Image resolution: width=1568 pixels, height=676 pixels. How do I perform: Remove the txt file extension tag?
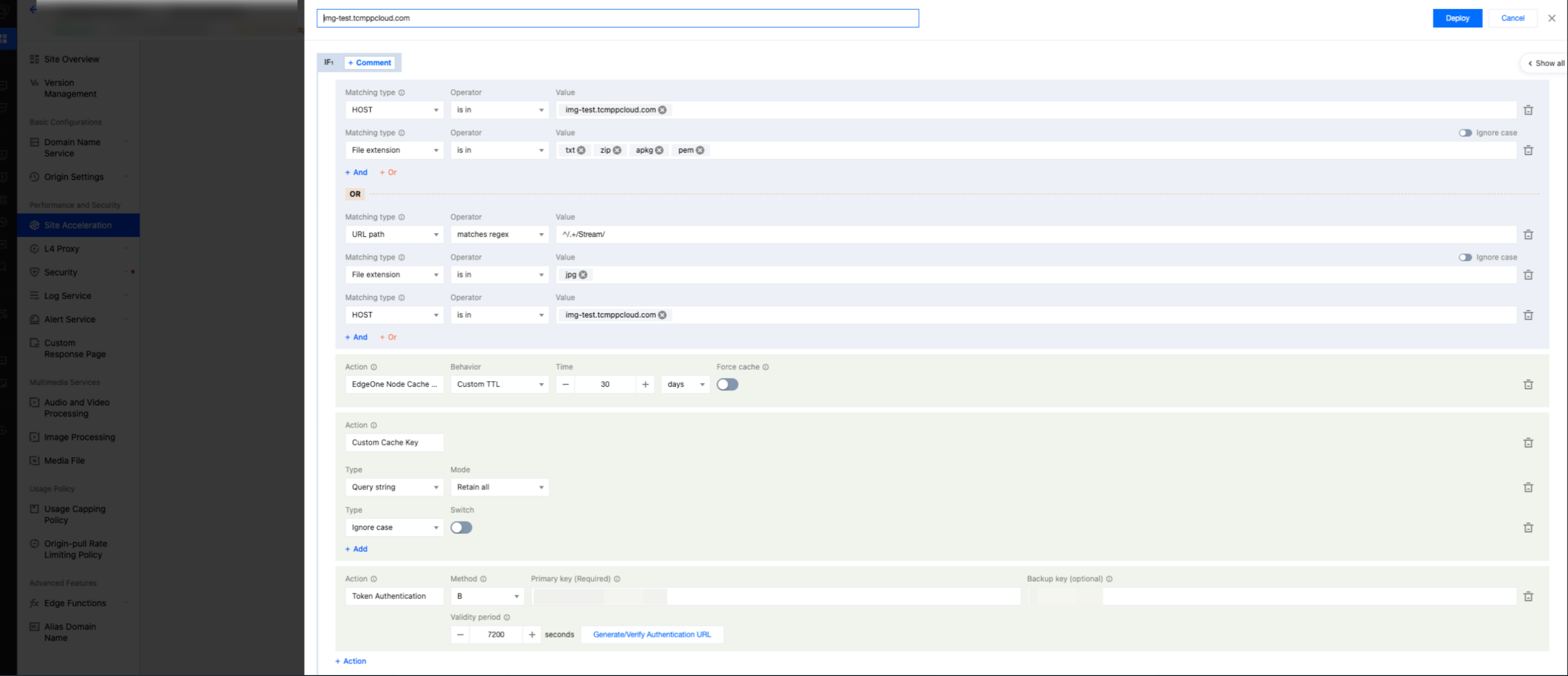pyautogui.click(x=582, y=150)
